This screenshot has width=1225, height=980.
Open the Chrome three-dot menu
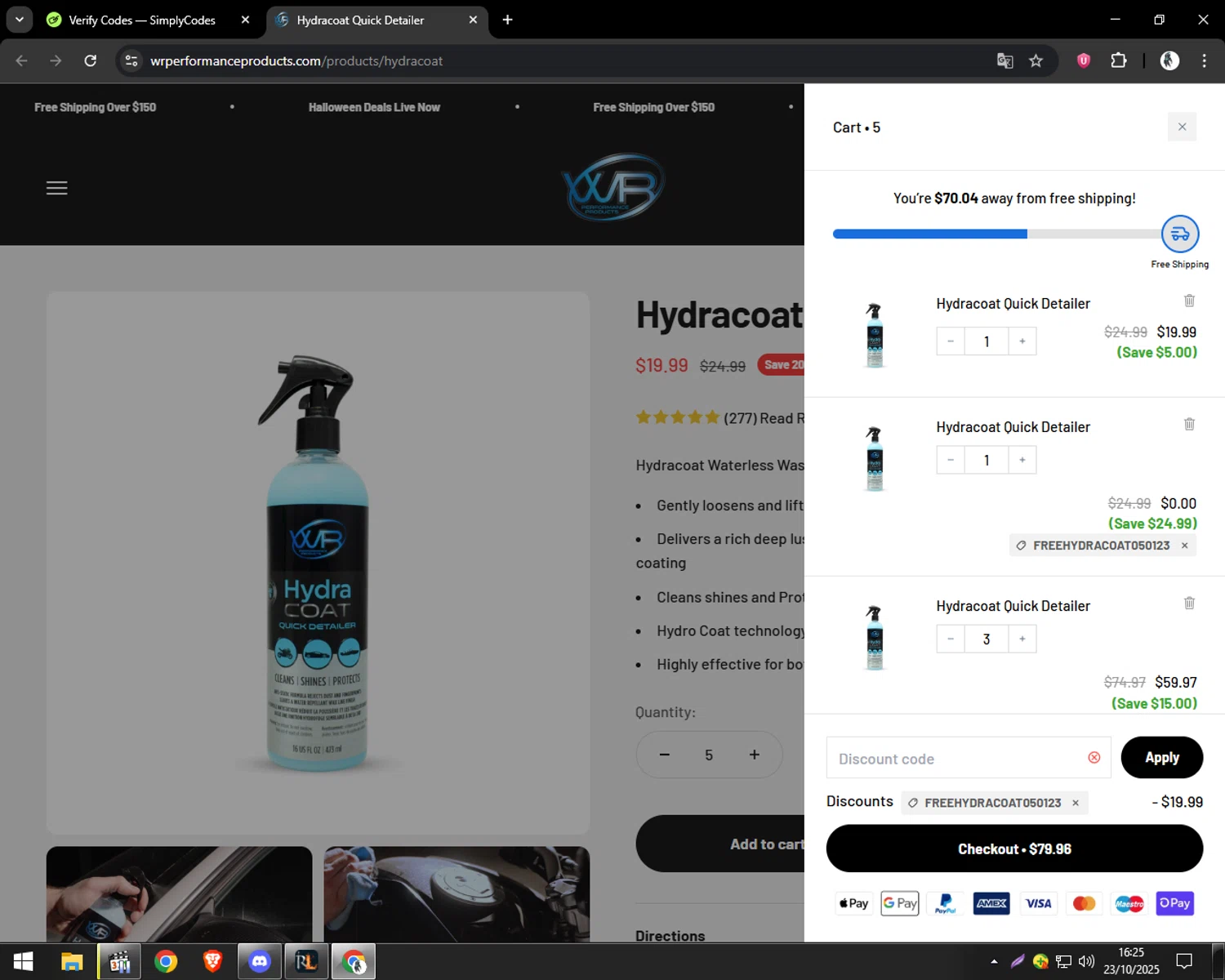pyautogui.click(x=1204, y=60)
